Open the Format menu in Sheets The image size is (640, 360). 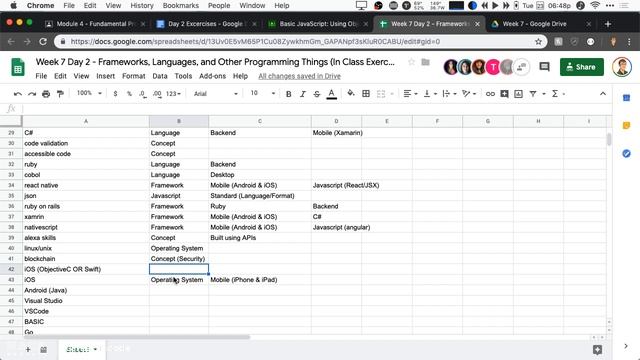pyautogui.click(x=133, y=76)
